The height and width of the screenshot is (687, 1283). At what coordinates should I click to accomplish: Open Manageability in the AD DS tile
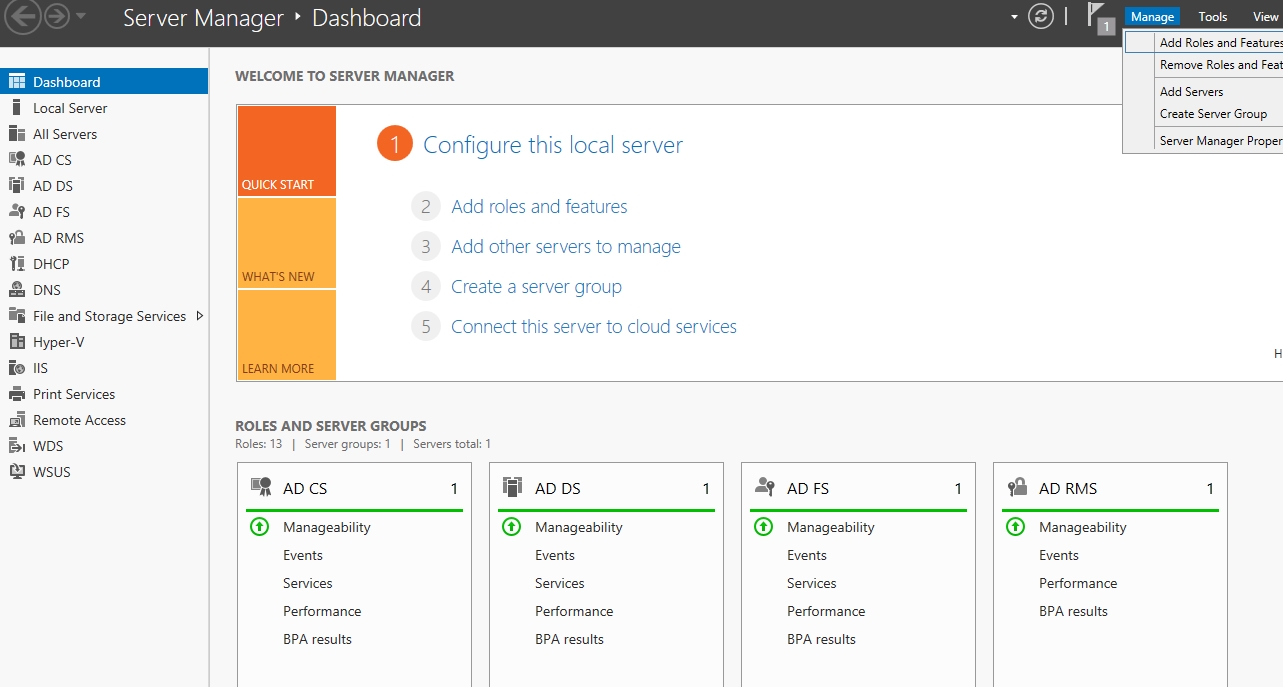click(x=578, y=527)
